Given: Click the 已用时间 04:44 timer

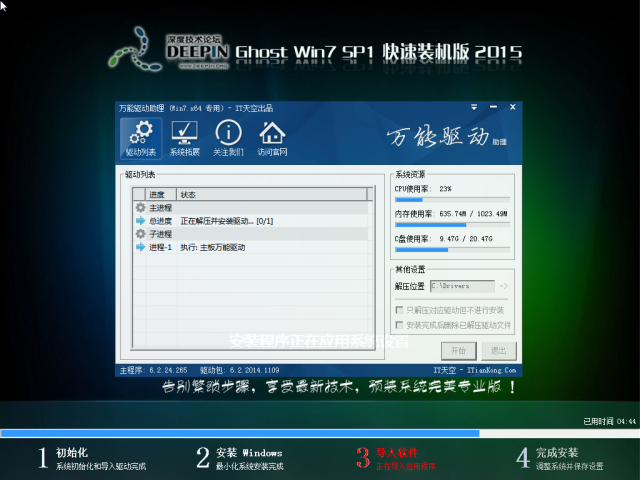Looking at the screenshot, I should [609, 421].
